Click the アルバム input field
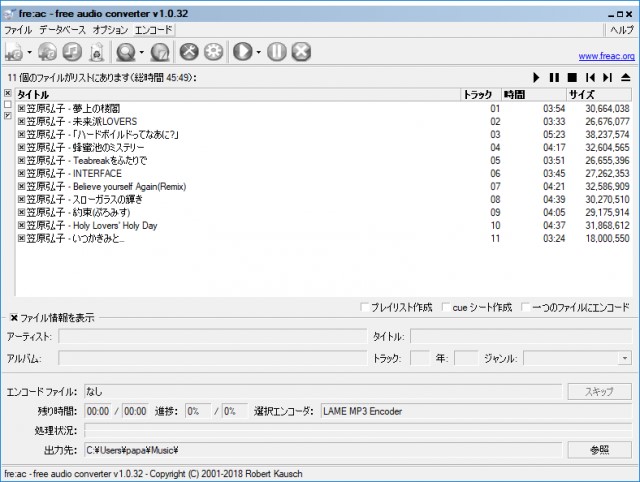Screen dimensions: 640x482 coord(213,358)
